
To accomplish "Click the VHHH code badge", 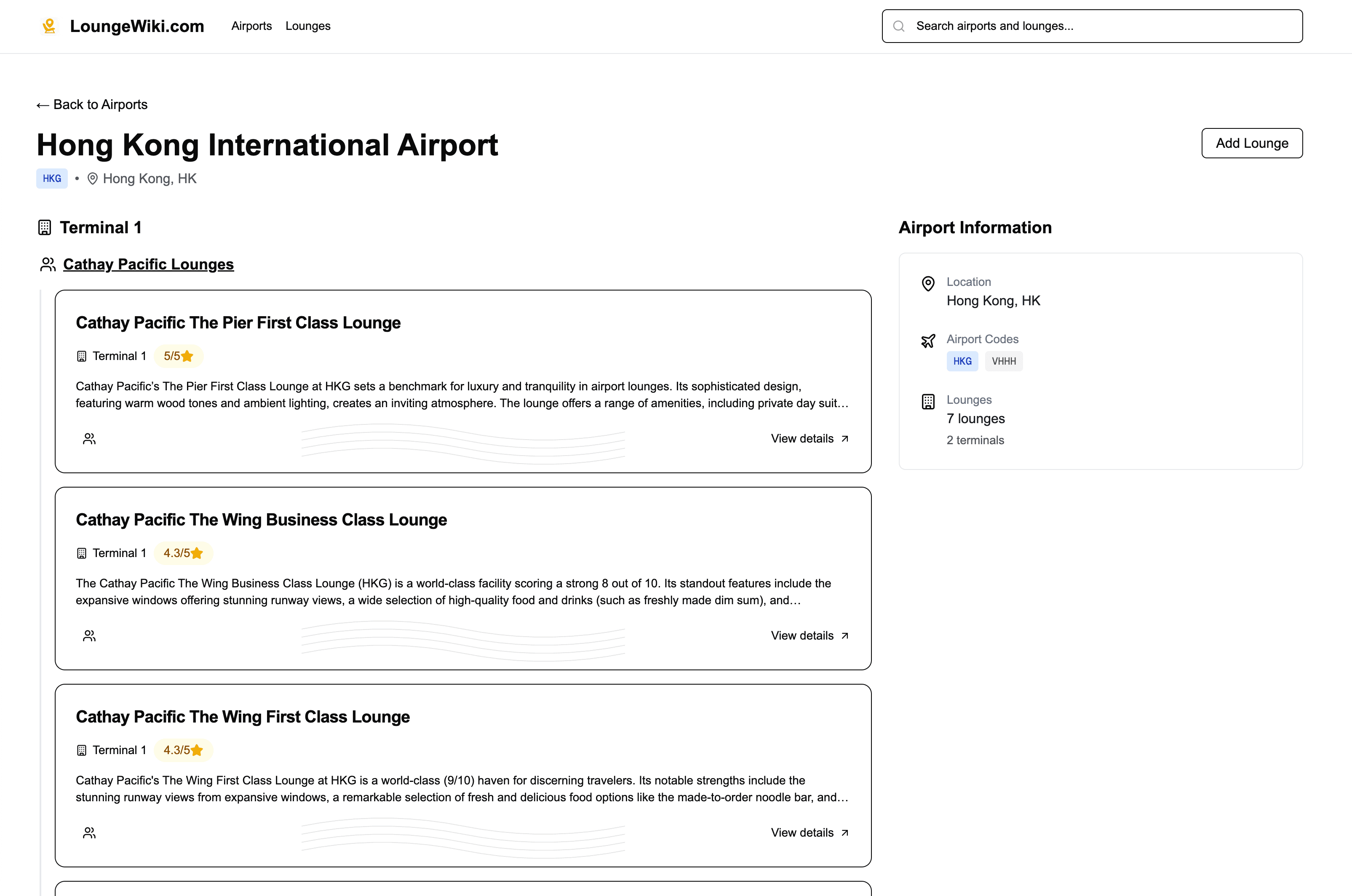I will (x=1004, y=361).
